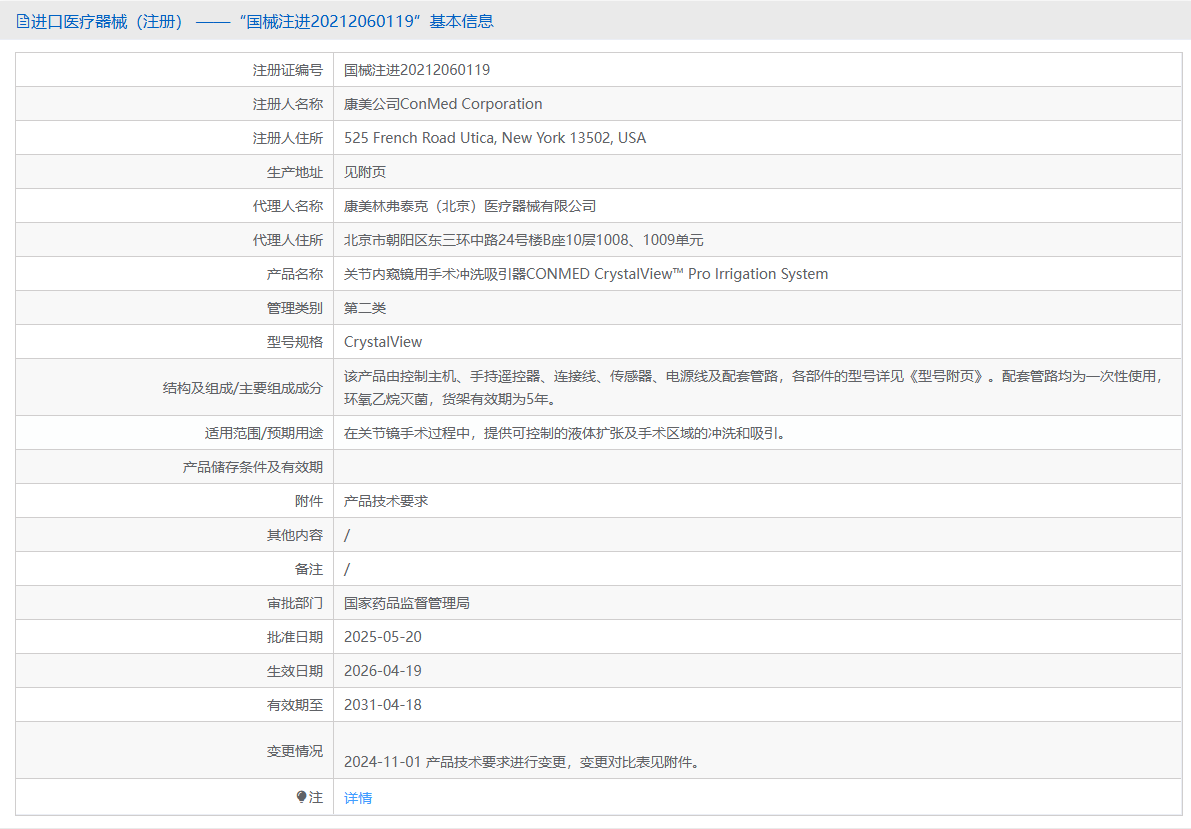The image size is (1191, 829).
Task: Click the 备注 label
Action: (x=309, y=569)
